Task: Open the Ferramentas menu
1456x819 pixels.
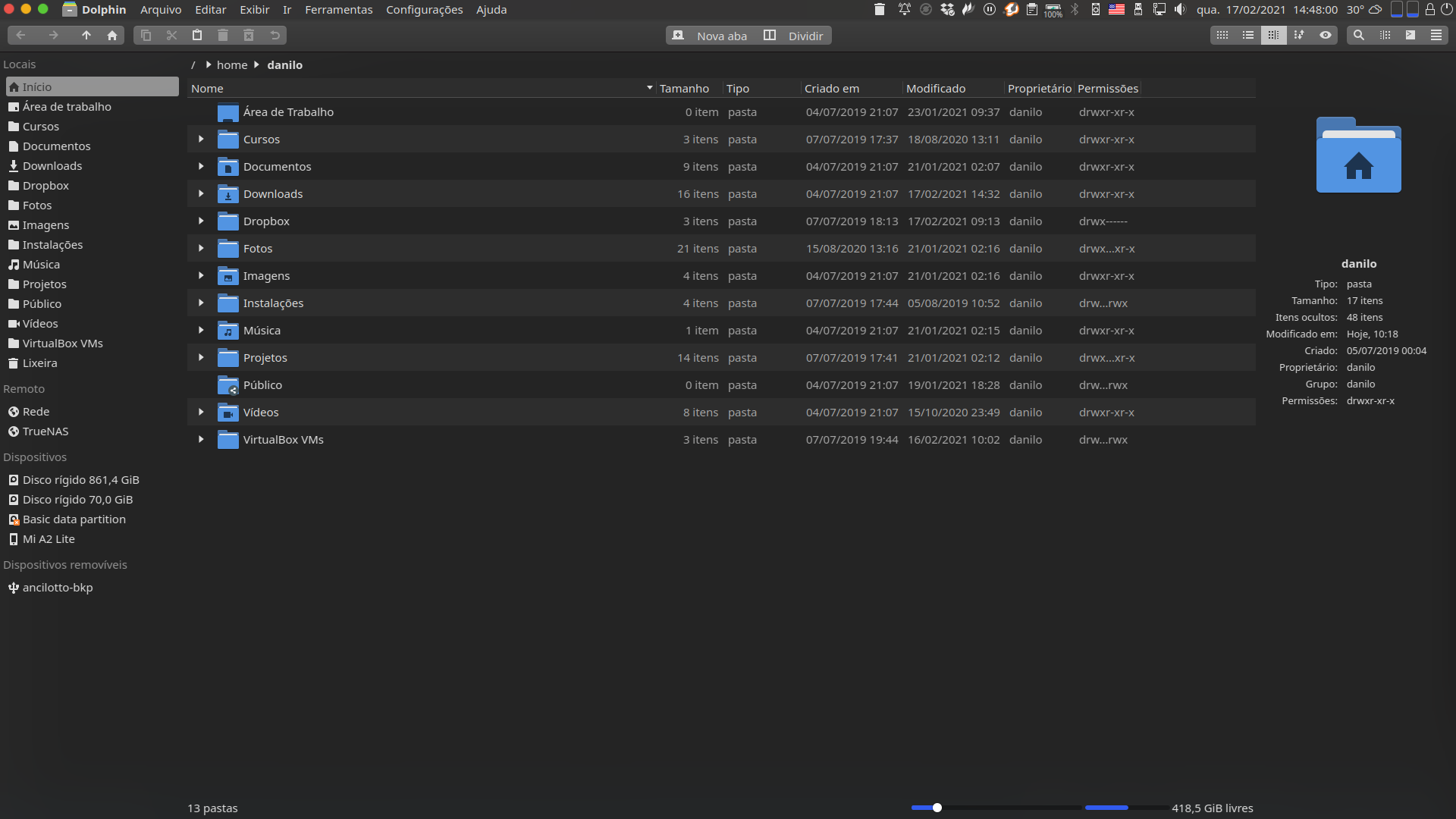Action: pyautogui.click(x=338, y=10)
